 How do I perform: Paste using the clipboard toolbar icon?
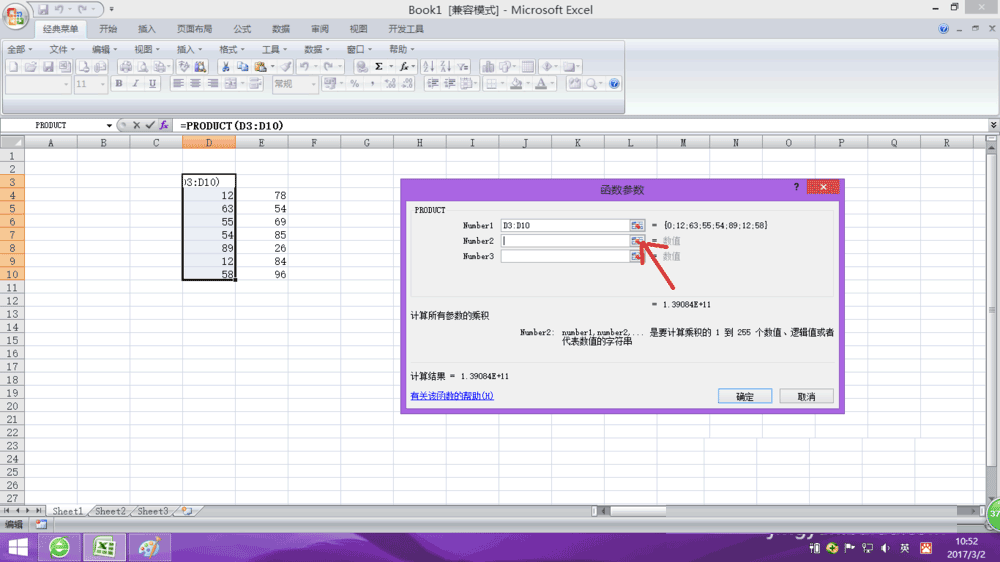pos(260,66)
